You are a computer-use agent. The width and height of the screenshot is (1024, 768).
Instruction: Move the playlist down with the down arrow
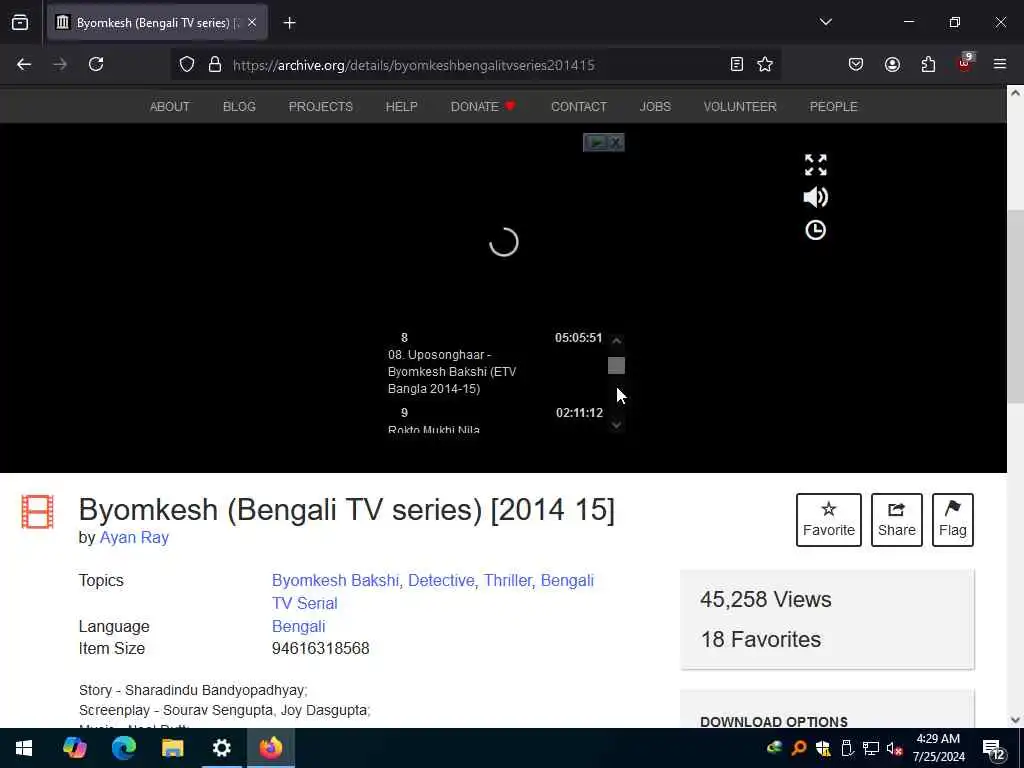616,424
